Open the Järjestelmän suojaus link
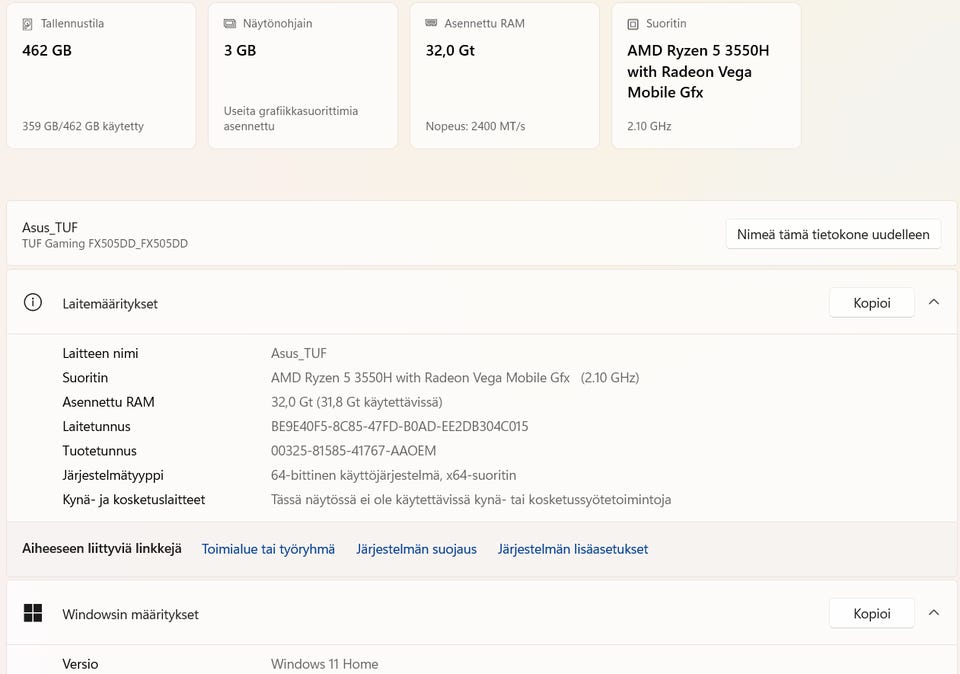Viewport: 960px width, 674px height. 416,549
